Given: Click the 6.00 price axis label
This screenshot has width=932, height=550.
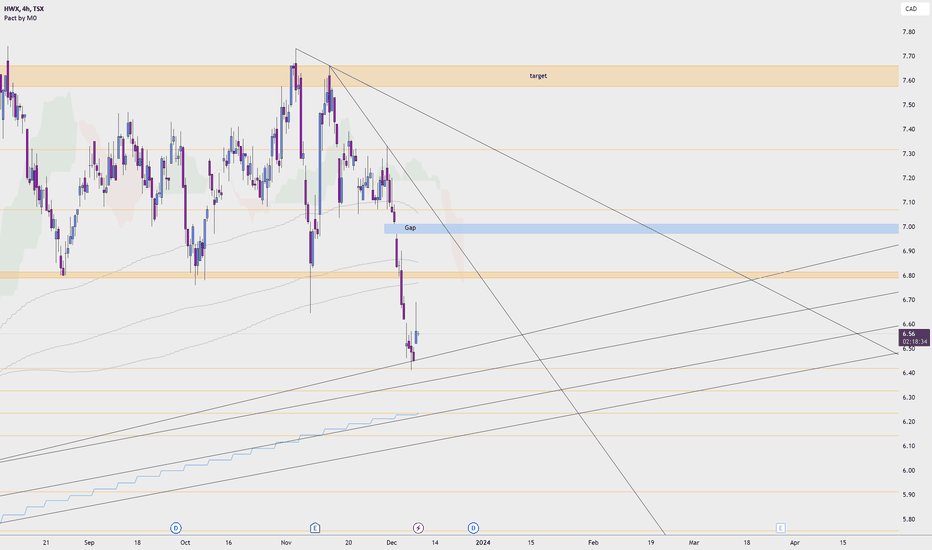Looking at the screenshot, I should 908,471.
